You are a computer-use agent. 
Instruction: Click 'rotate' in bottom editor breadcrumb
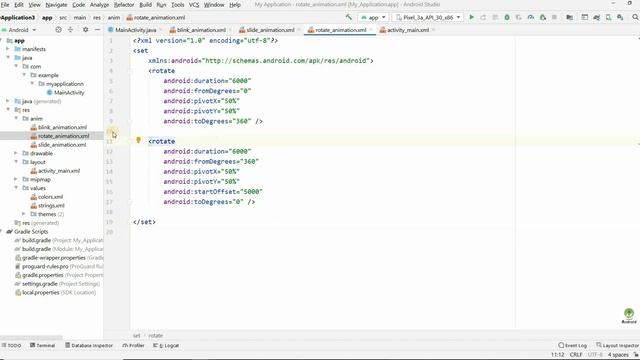(x=156, y=336)
